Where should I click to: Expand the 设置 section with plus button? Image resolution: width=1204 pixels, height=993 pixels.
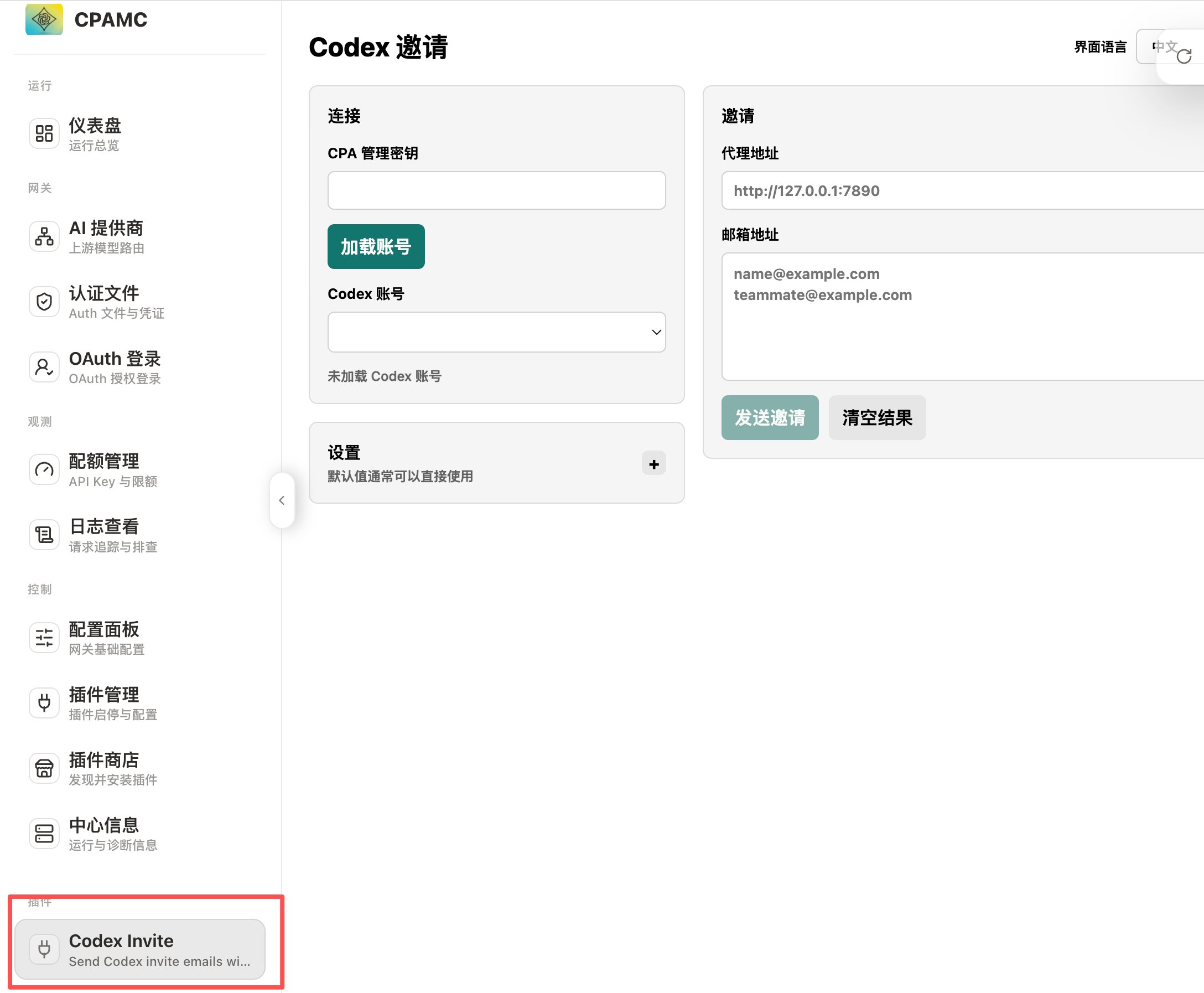(x=653, y=464)
